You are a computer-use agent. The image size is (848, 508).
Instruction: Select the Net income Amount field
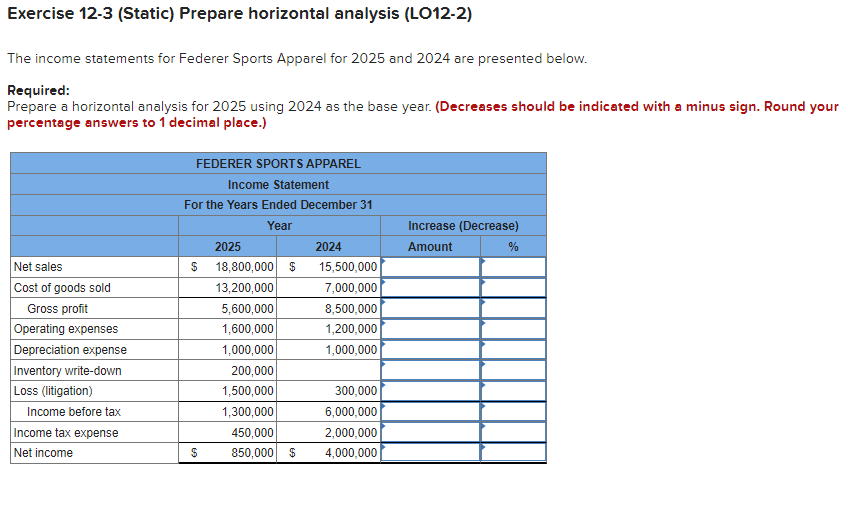430,453
